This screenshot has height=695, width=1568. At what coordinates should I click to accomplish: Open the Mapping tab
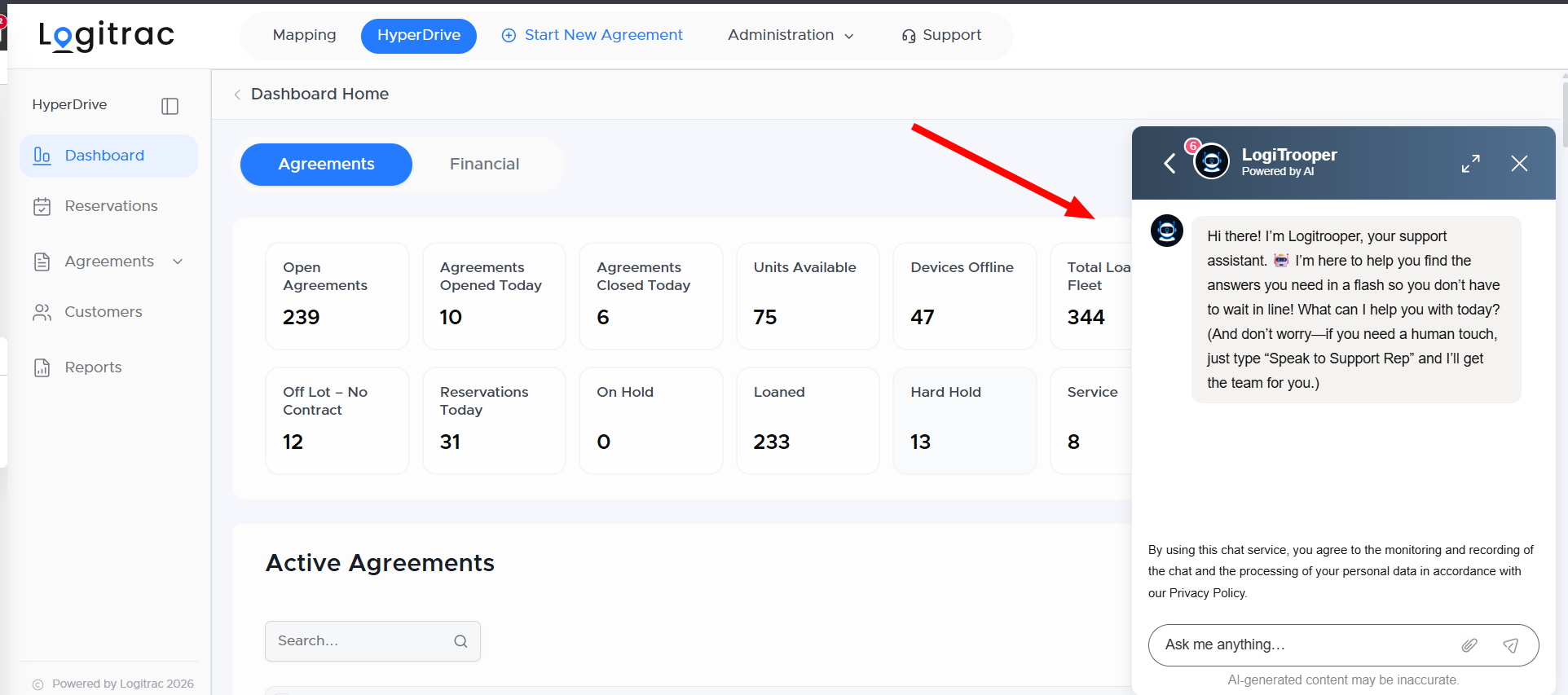click(x=304, y=35)
